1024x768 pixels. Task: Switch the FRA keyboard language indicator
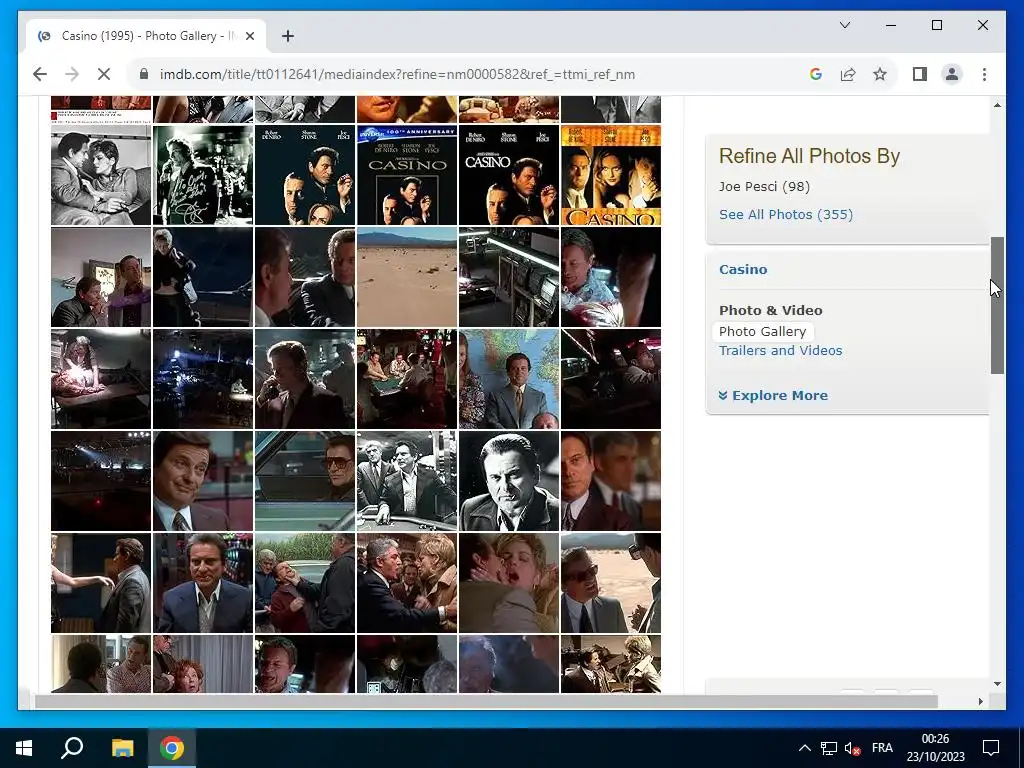point(882,748)
